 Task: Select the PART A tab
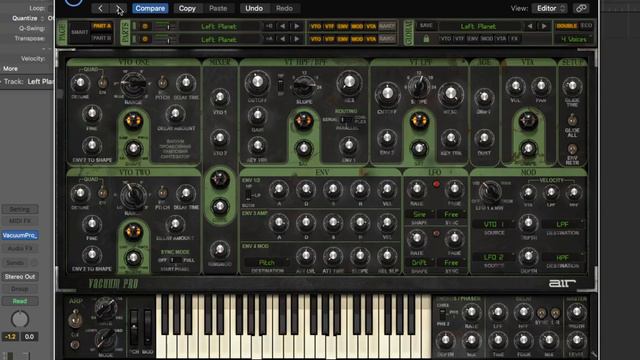pyautogui.click(x=102, y=26)
